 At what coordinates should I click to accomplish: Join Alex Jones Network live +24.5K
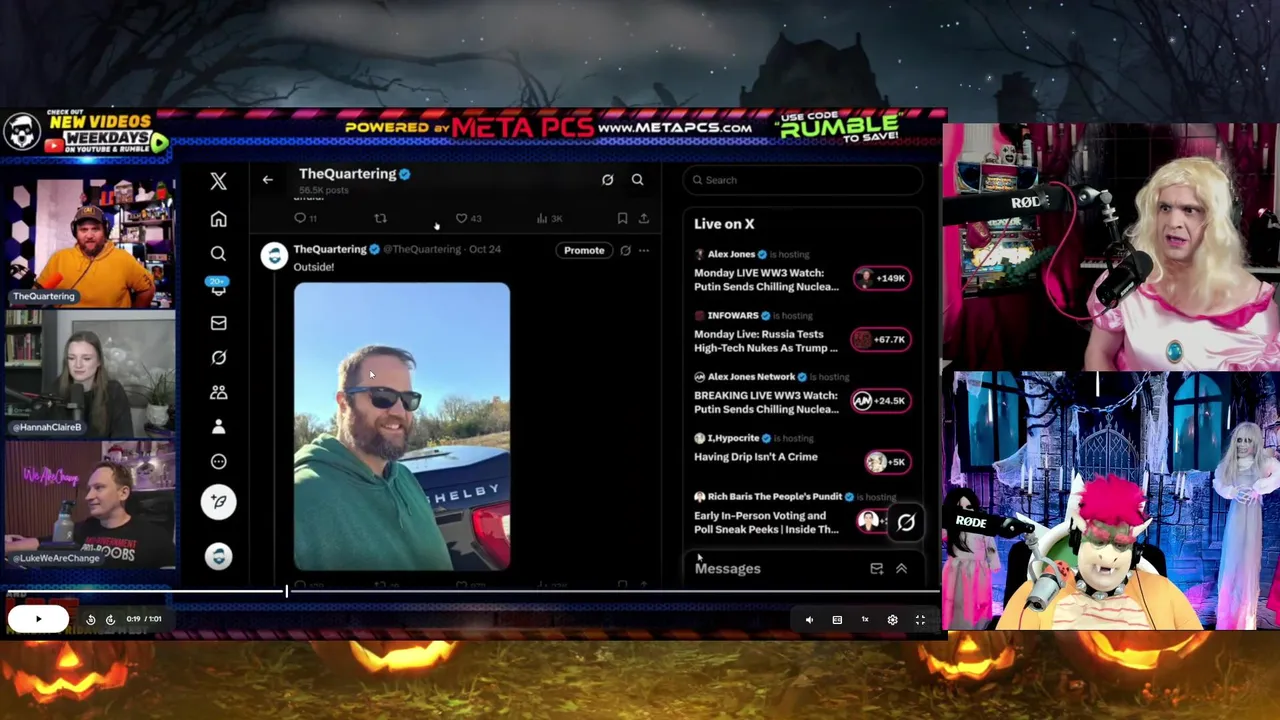pyautogui.click(x=880, y=401)
